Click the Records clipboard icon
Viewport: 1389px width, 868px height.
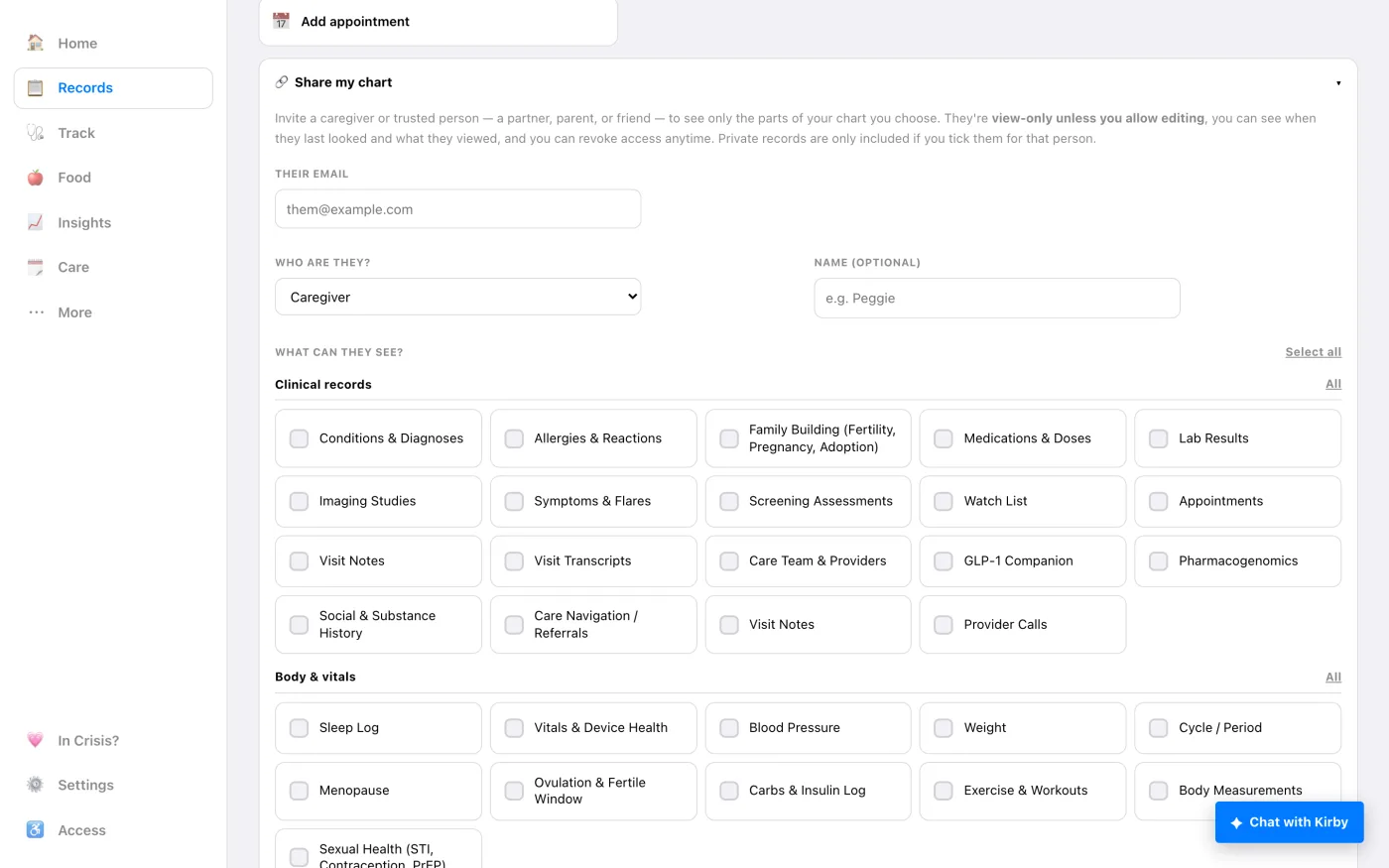(x=36, y=87)
